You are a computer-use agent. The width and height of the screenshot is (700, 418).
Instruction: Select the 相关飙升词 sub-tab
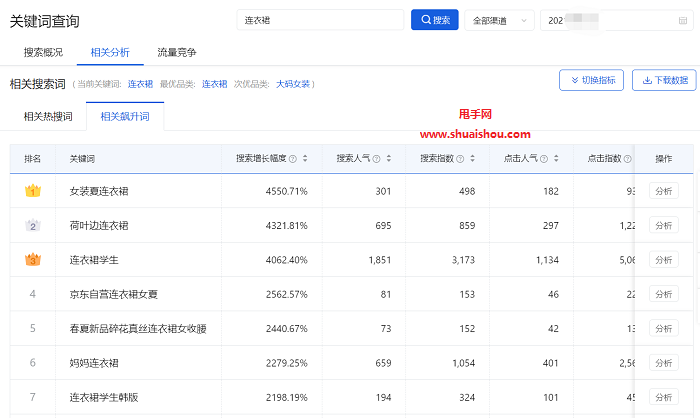(x=125, y=117)
